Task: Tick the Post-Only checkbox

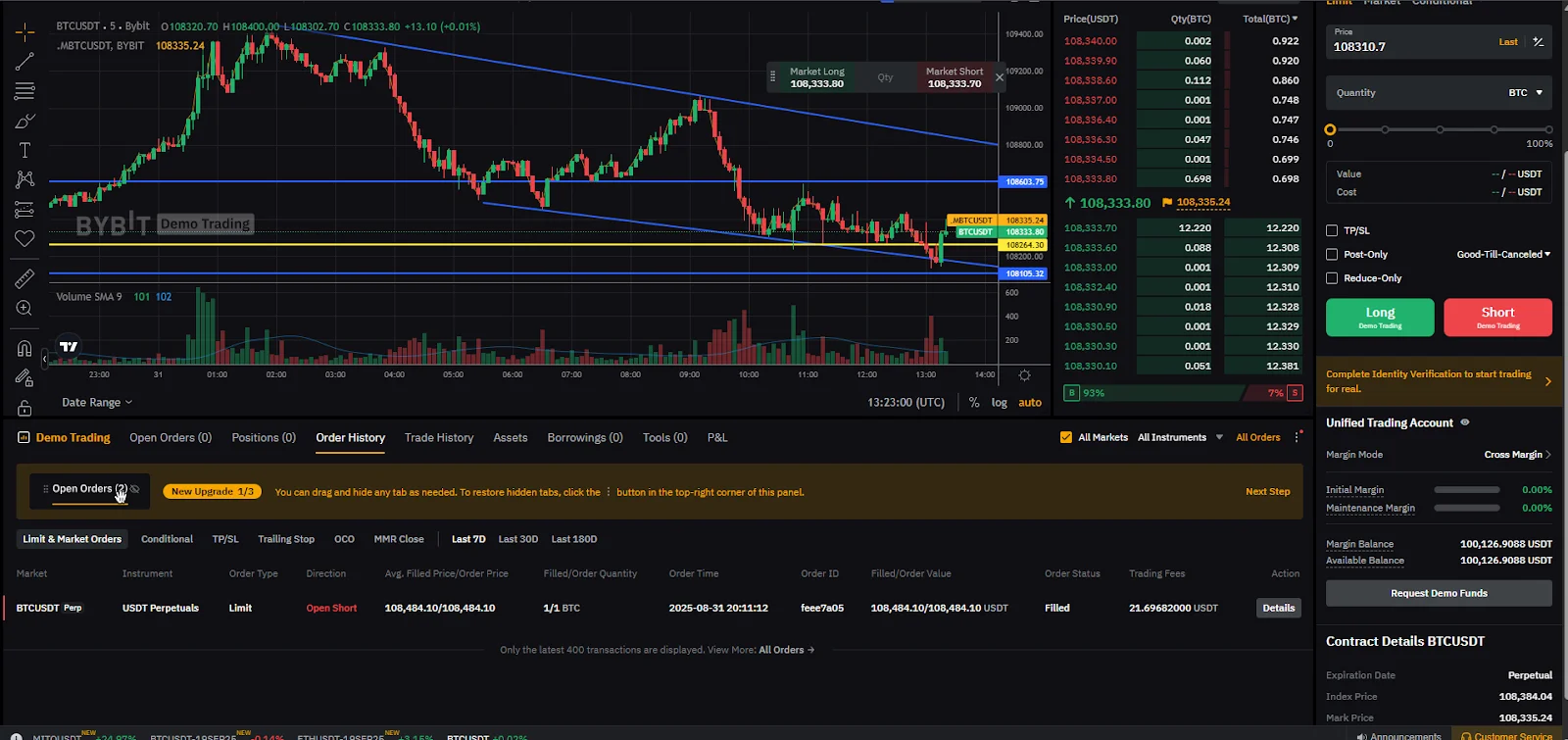Action: coord(1332,255)
